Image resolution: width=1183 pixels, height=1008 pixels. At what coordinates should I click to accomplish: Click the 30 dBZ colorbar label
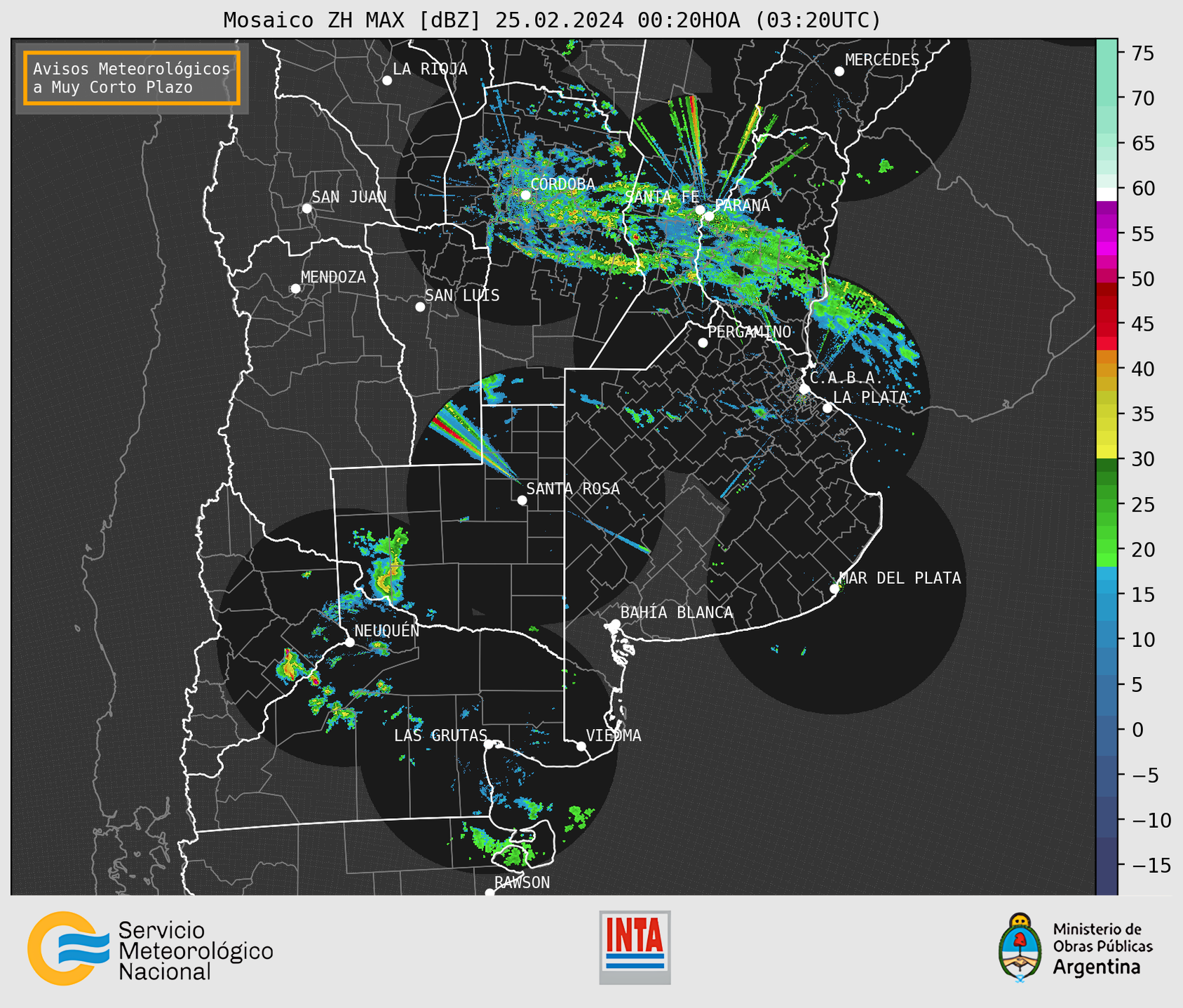tap(1143, 459)
